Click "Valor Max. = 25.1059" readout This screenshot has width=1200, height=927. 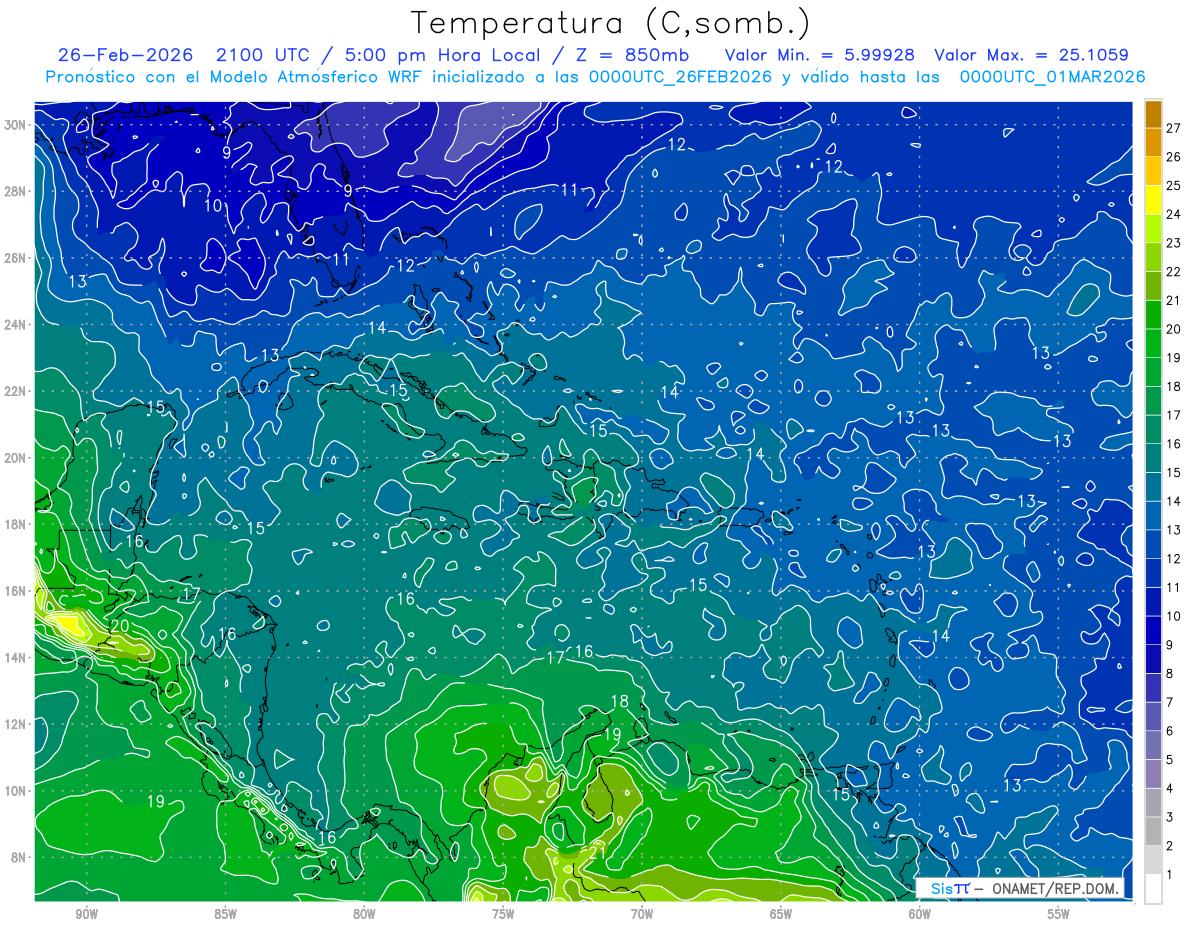tap(1031, 55)
